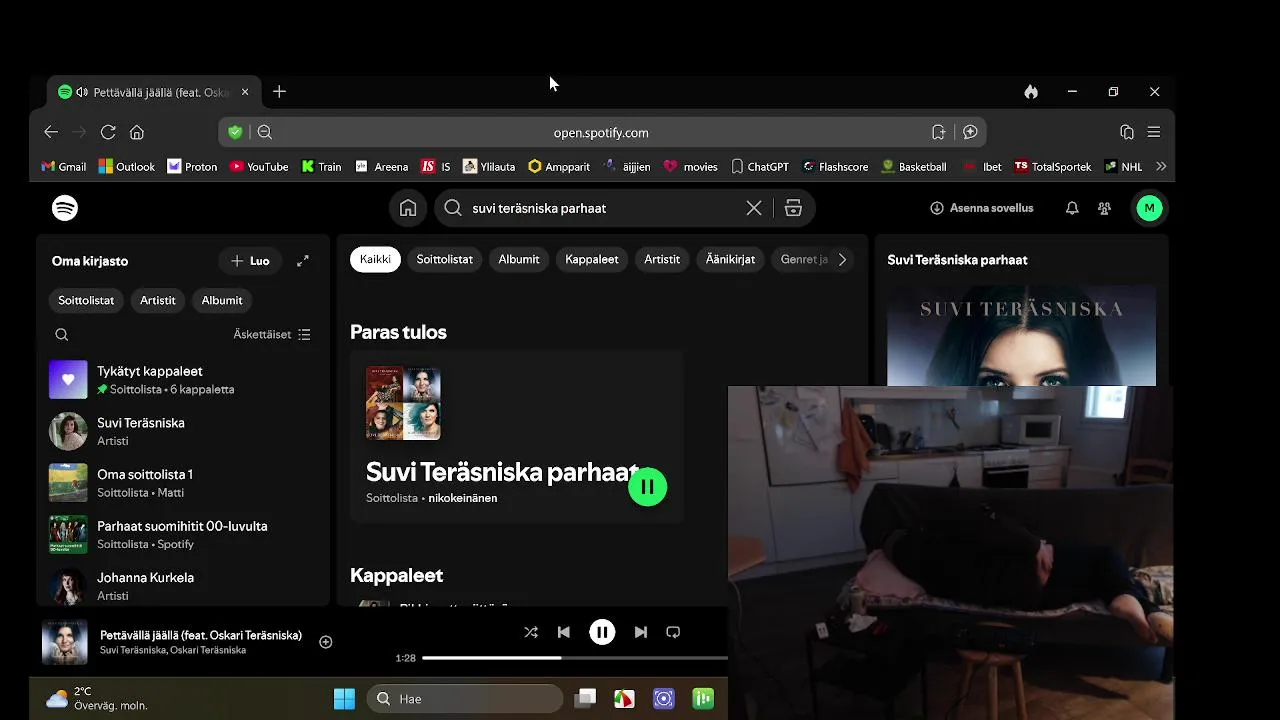Viewport: 1280px width, 720px height.
Task: Open the ChatGPT bookmark
Action: click(x=760, y=167)
